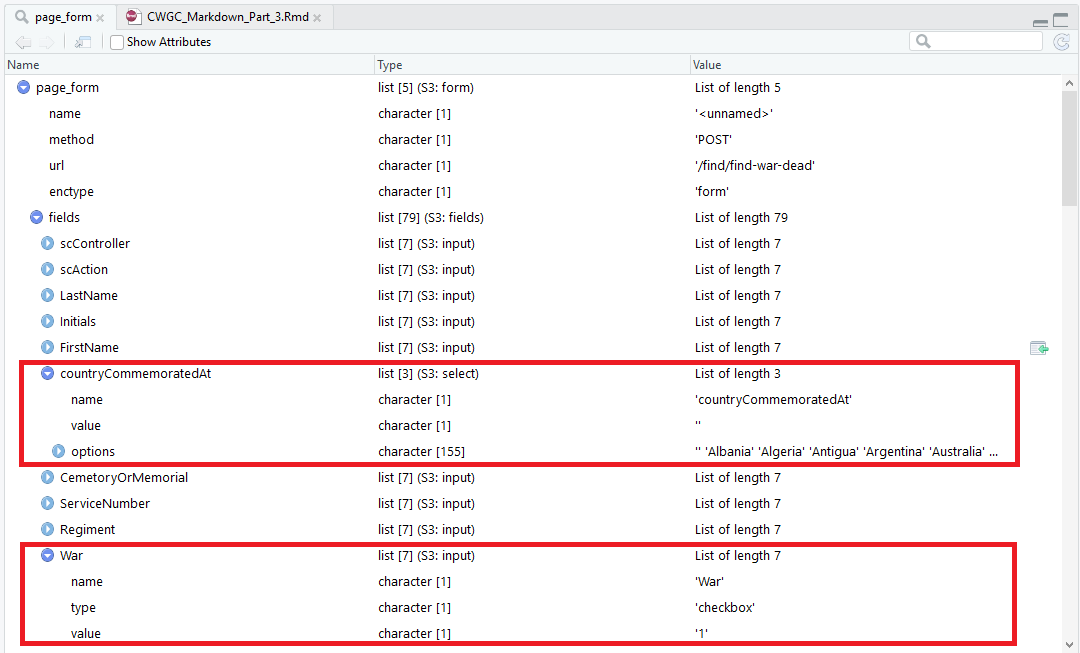Click the search magnifier icon in filter box
The height and width of the screenshot is (653, 1080).
924,41
